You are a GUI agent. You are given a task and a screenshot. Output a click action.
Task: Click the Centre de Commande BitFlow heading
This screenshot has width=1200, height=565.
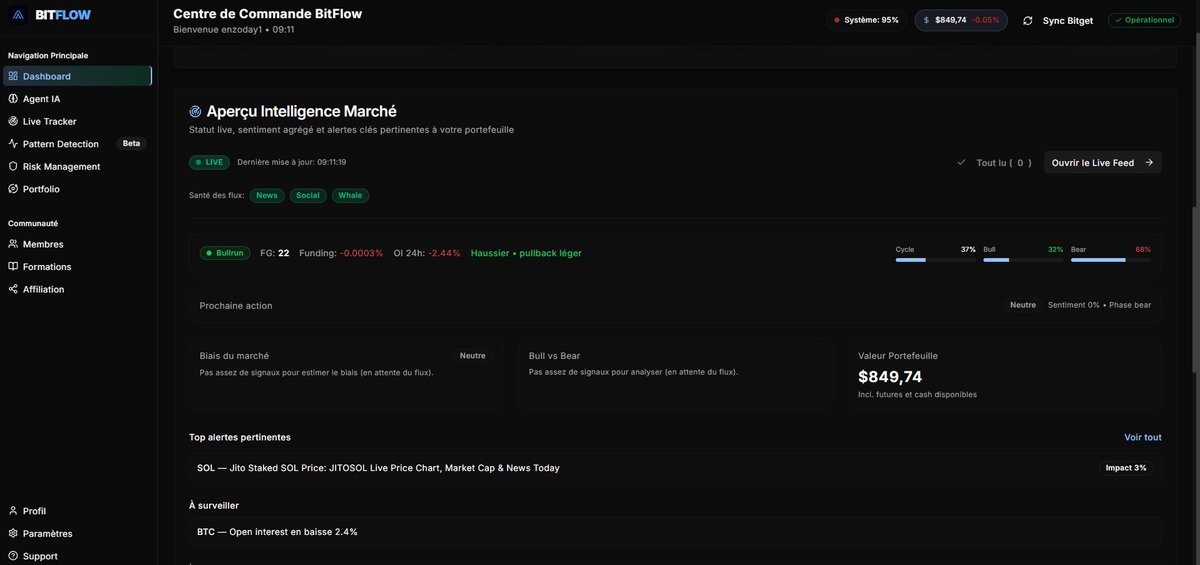pos(267,13)
